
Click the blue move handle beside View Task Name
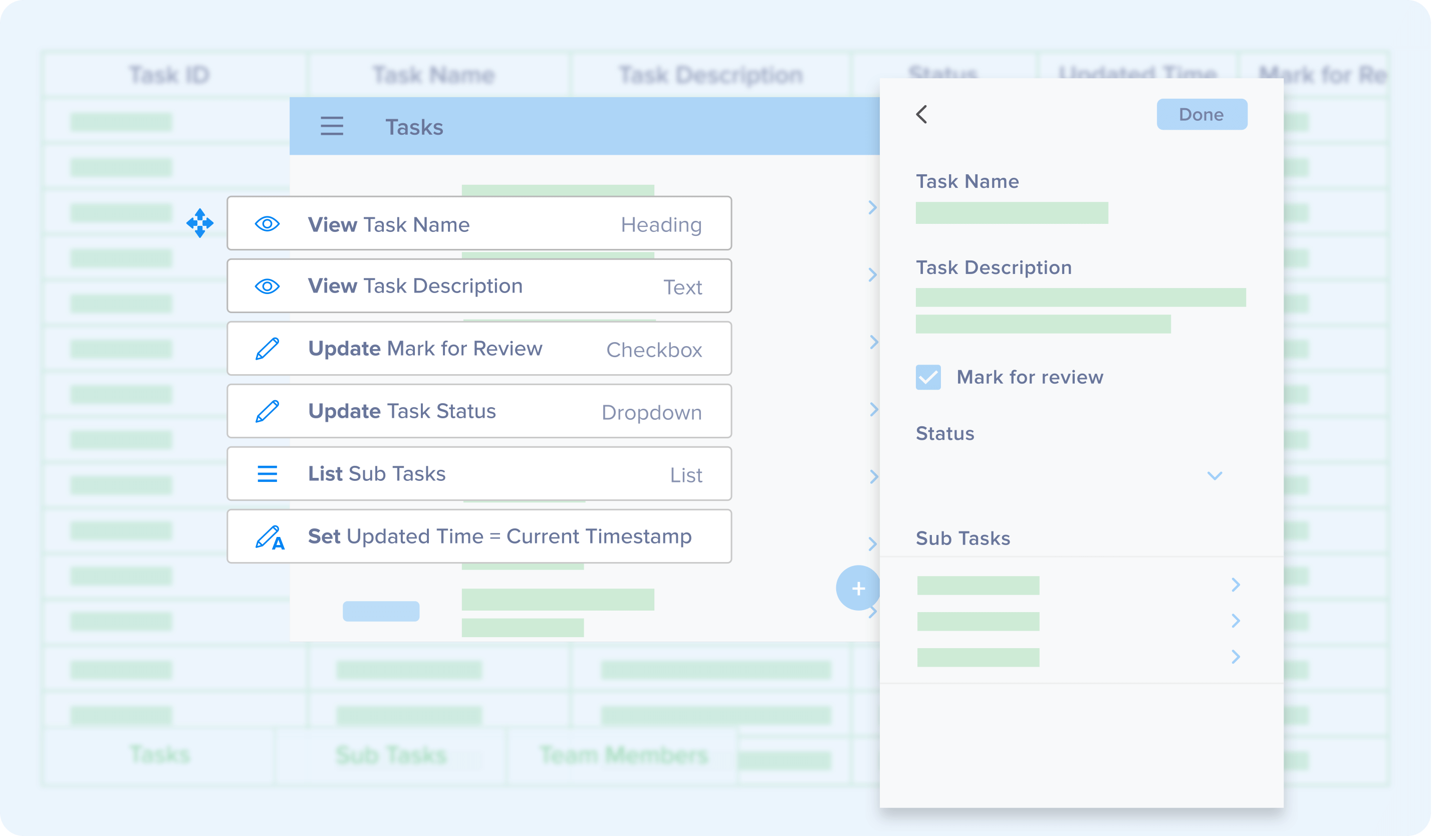click(x=199, y=223)
